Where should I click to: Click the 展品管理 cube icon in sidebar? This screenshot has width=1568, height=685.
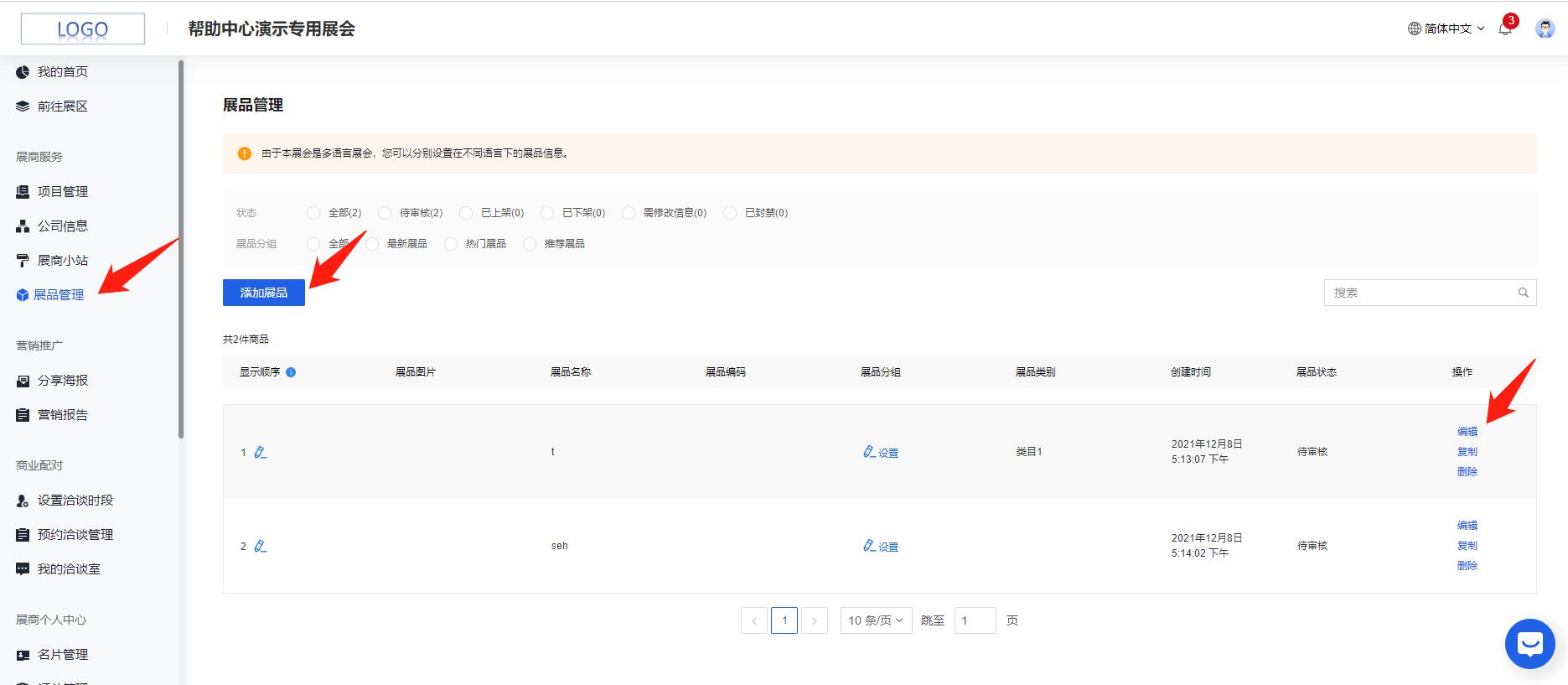coord(23,295)
